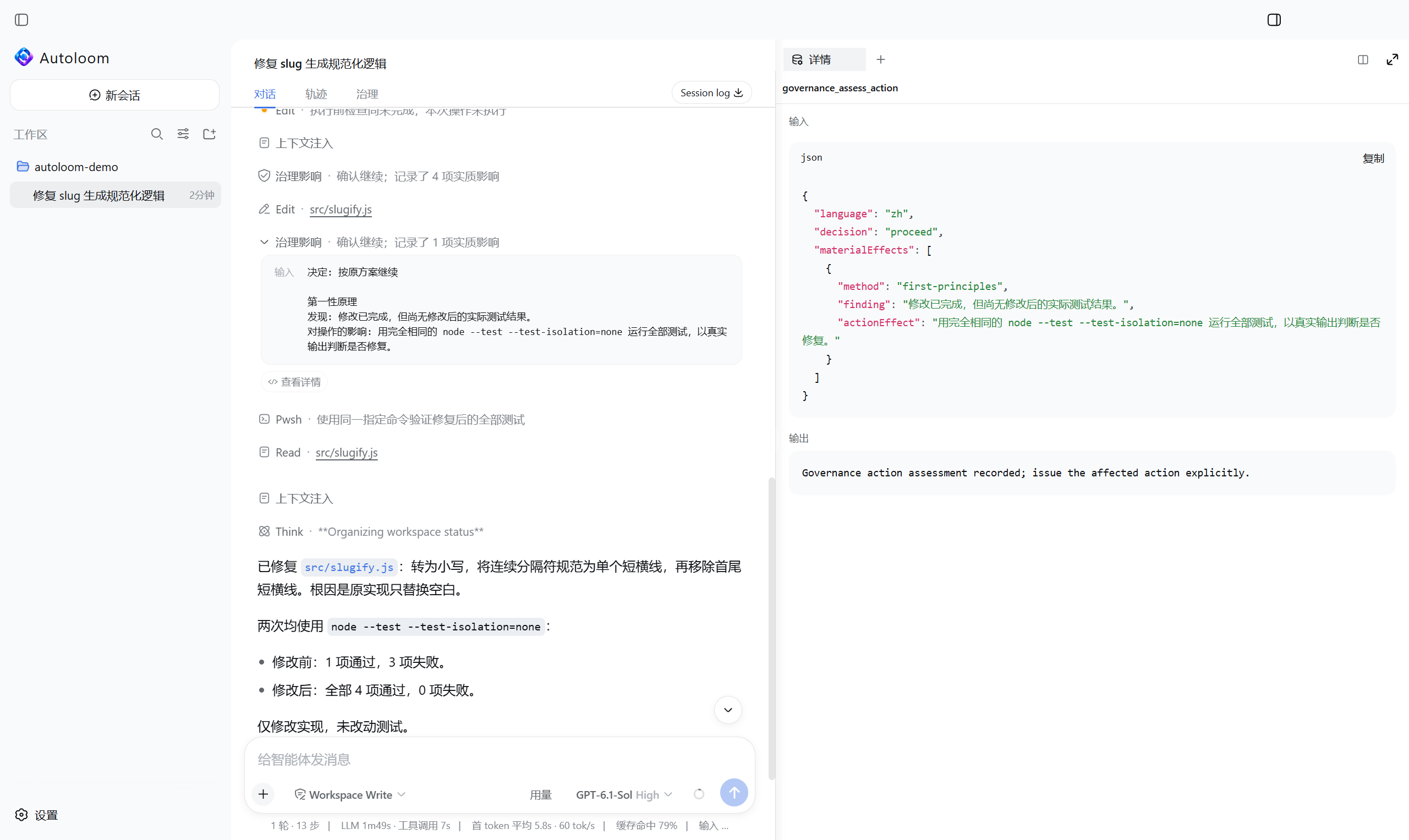Toggle the right details panel icon
This screenshot has height=840, width=1409.
1274,20
